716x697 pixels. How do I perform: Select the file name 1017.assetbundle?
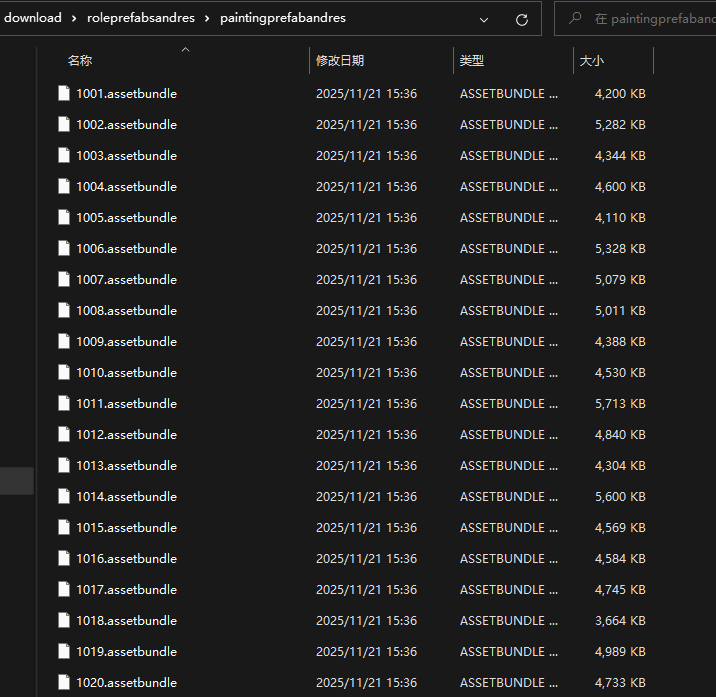[x=126, y=590]
